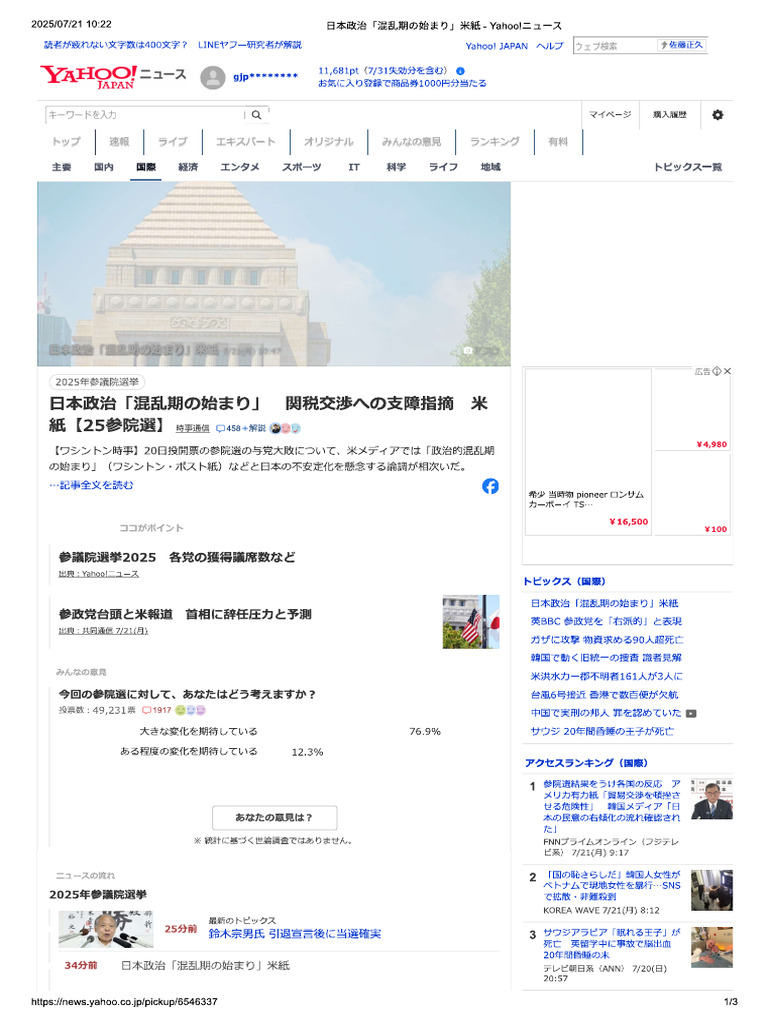Open the ランキング tab
The image size is (768, 1024).
pos(494,142)
